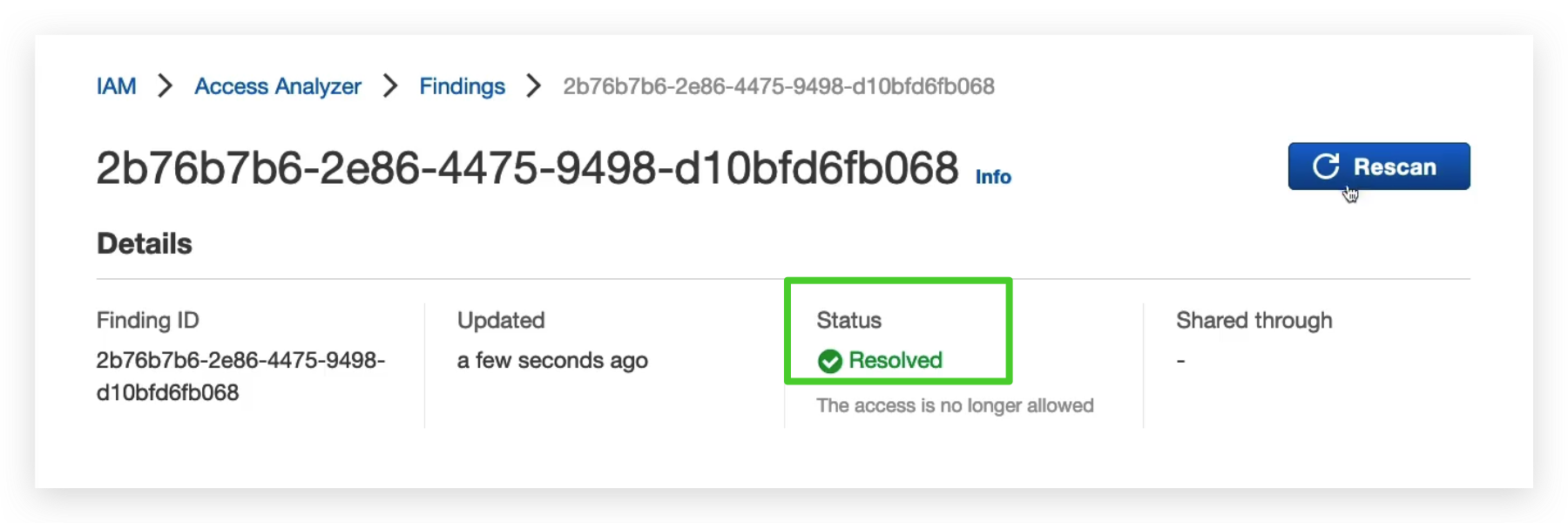Navigate to Findings via breadcrumb

[x=462, y=86]
